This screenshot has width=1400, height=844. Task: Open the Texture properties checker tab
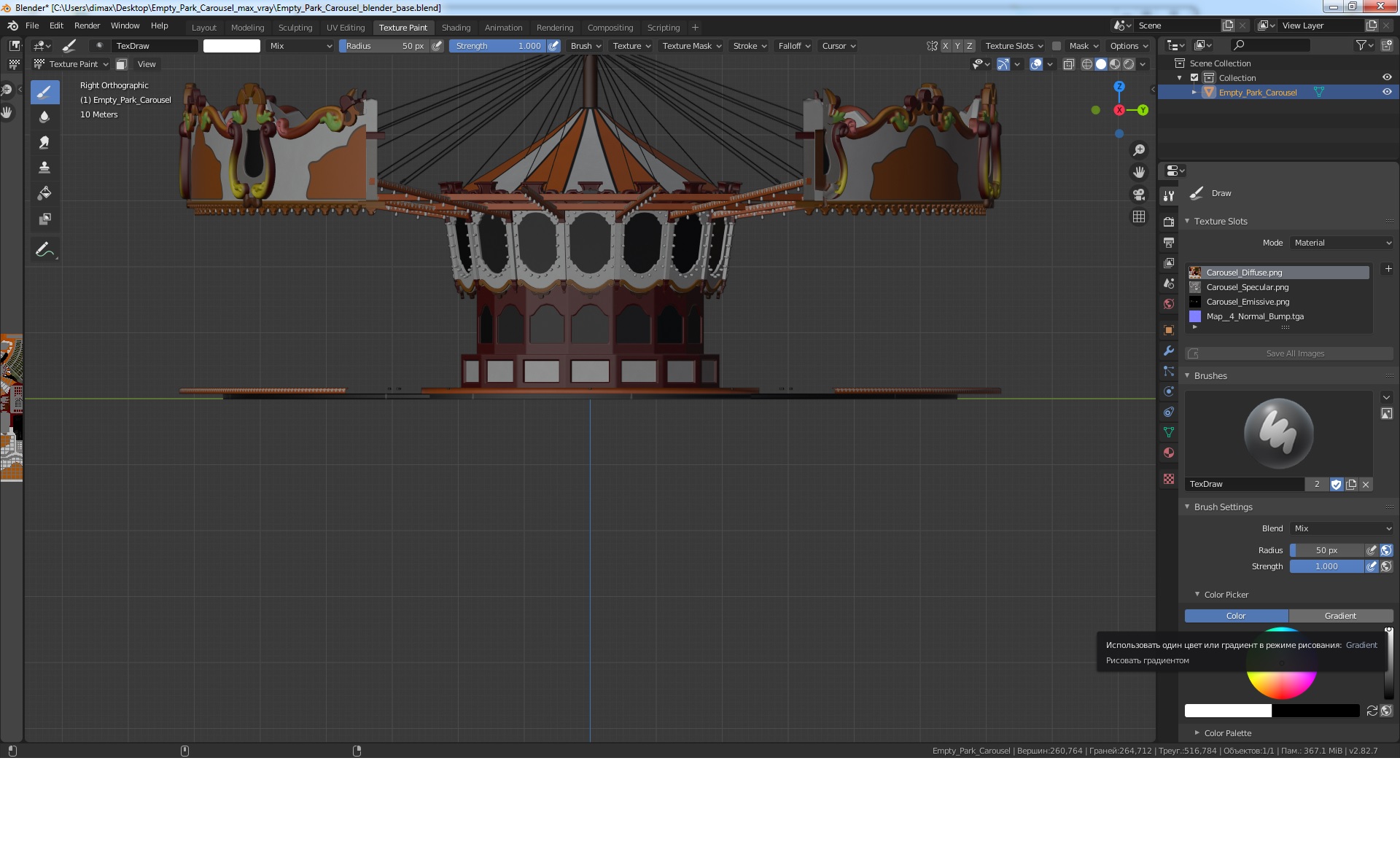(x=1169, y=479)
